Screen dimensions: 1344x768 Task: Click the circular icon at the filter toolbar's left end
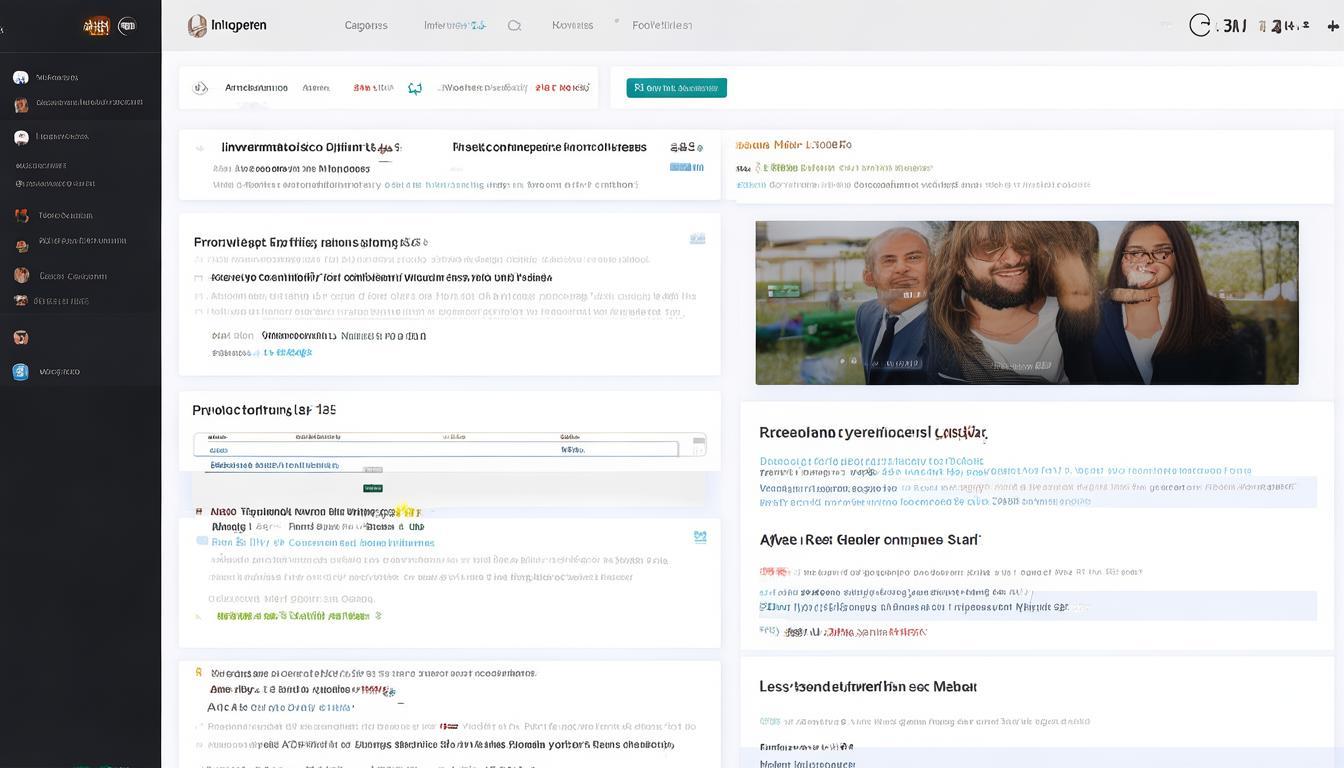[x=200, y=88]
